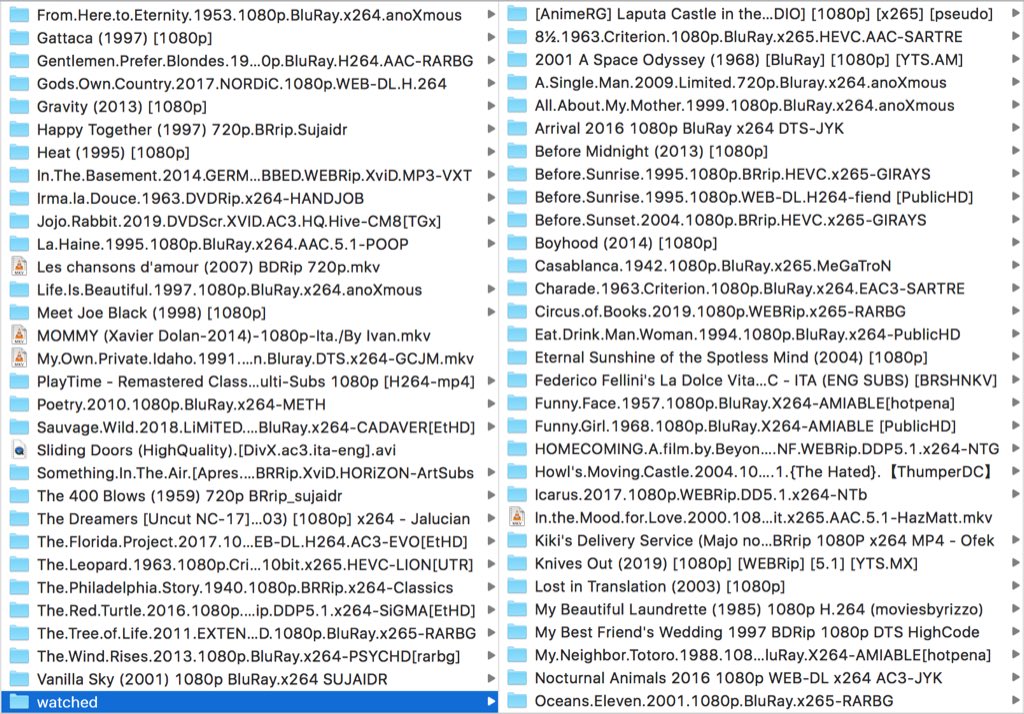Expand the Life.Is.Beautiful.1997 folder arrow
The width and height of the screenshot is (1024, 714).
pos(491,289)
